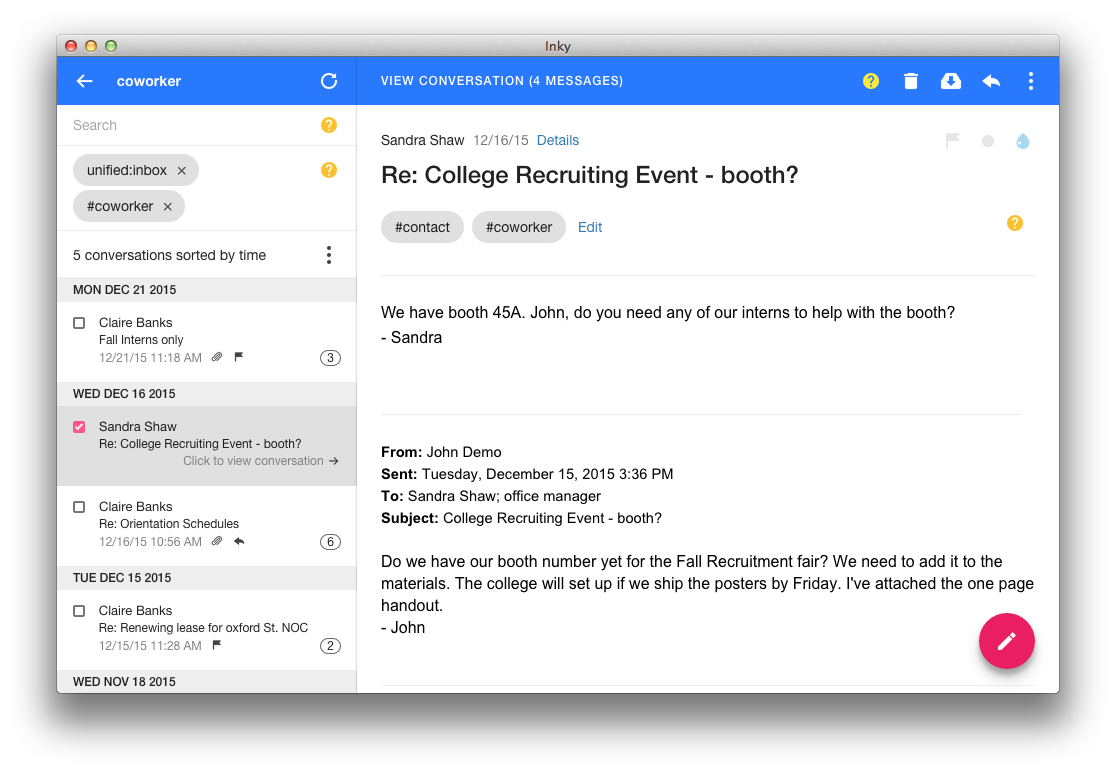Select the Re: Orientation Schedules checkbox
Image resolution: width=1116 pixels, height=772 pixels.
79,507
